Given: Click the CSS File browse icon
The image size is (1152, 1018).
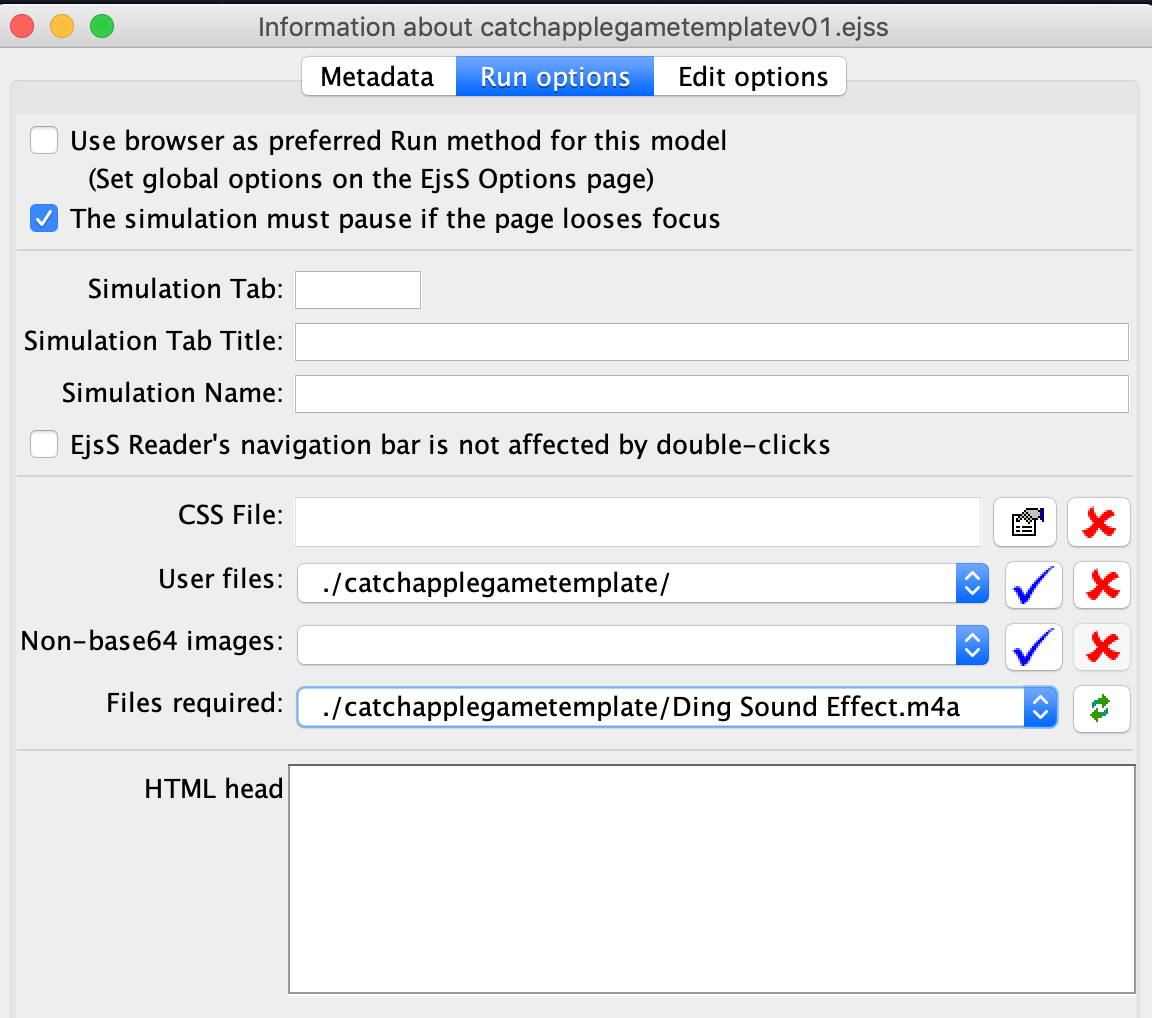Looking at the screenshot, I should click(1025, 522).
